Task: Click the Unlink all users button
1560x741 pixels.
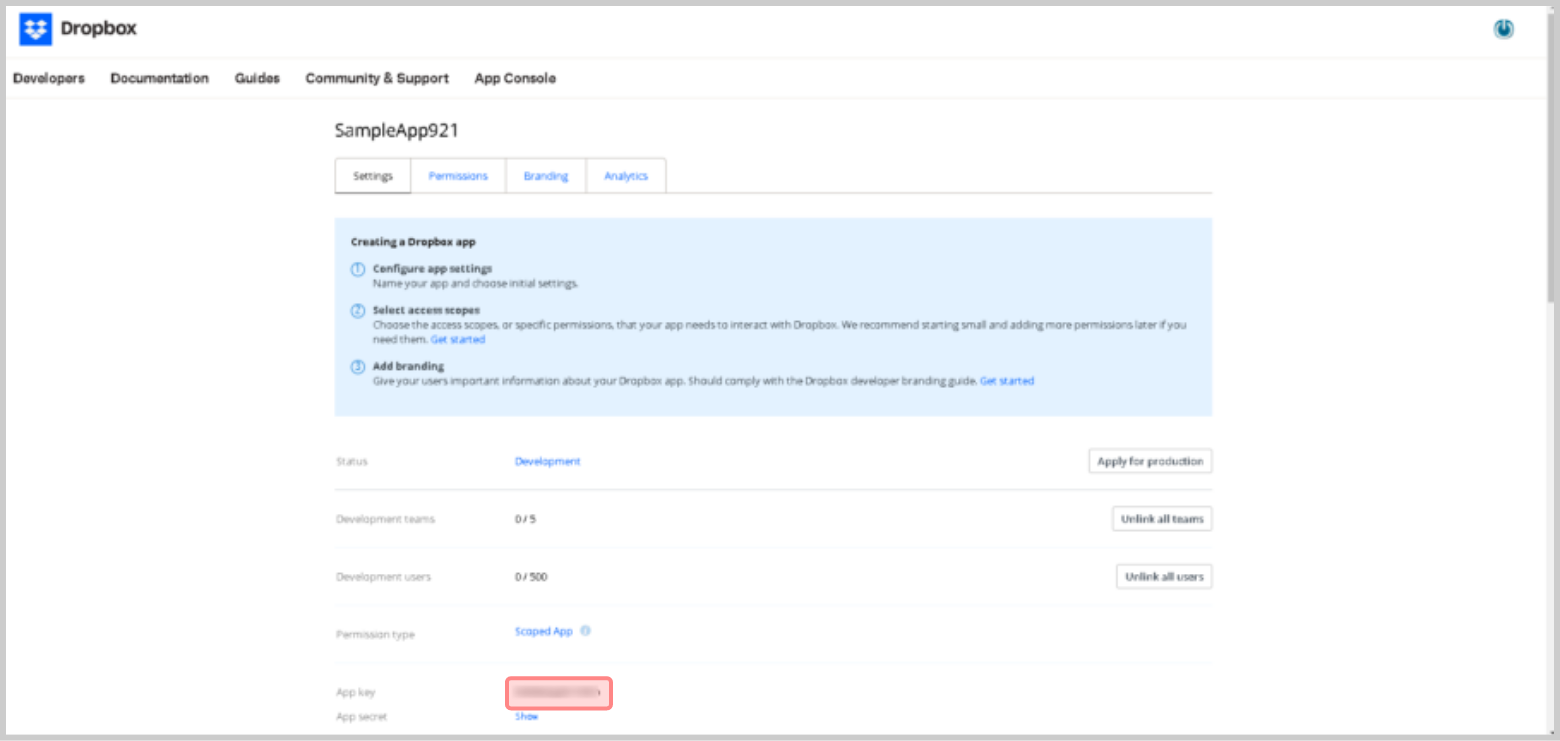Action: point(1164,577)
